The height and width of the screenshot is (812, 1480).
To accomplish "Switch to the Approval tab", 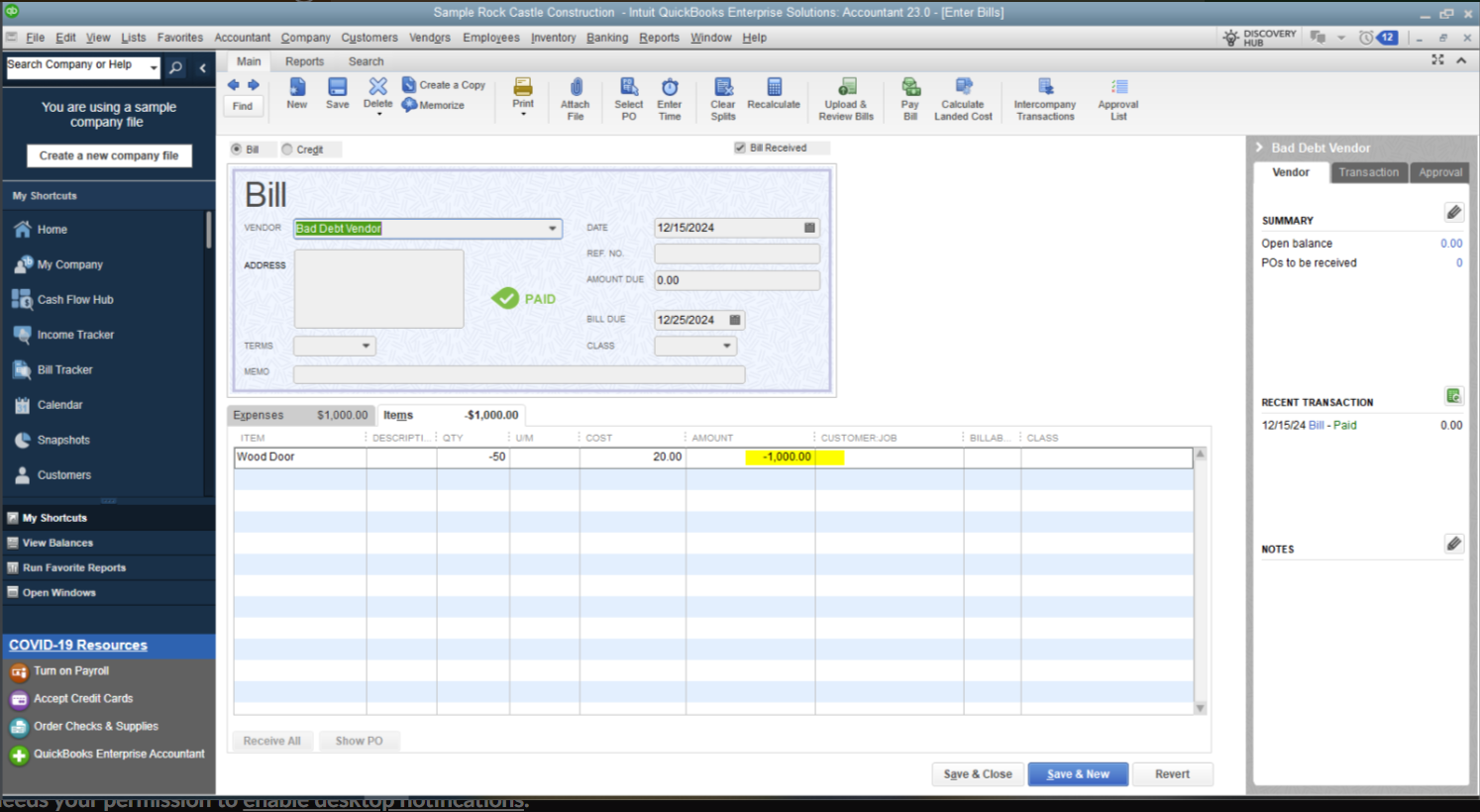I will coord(1440,172).
